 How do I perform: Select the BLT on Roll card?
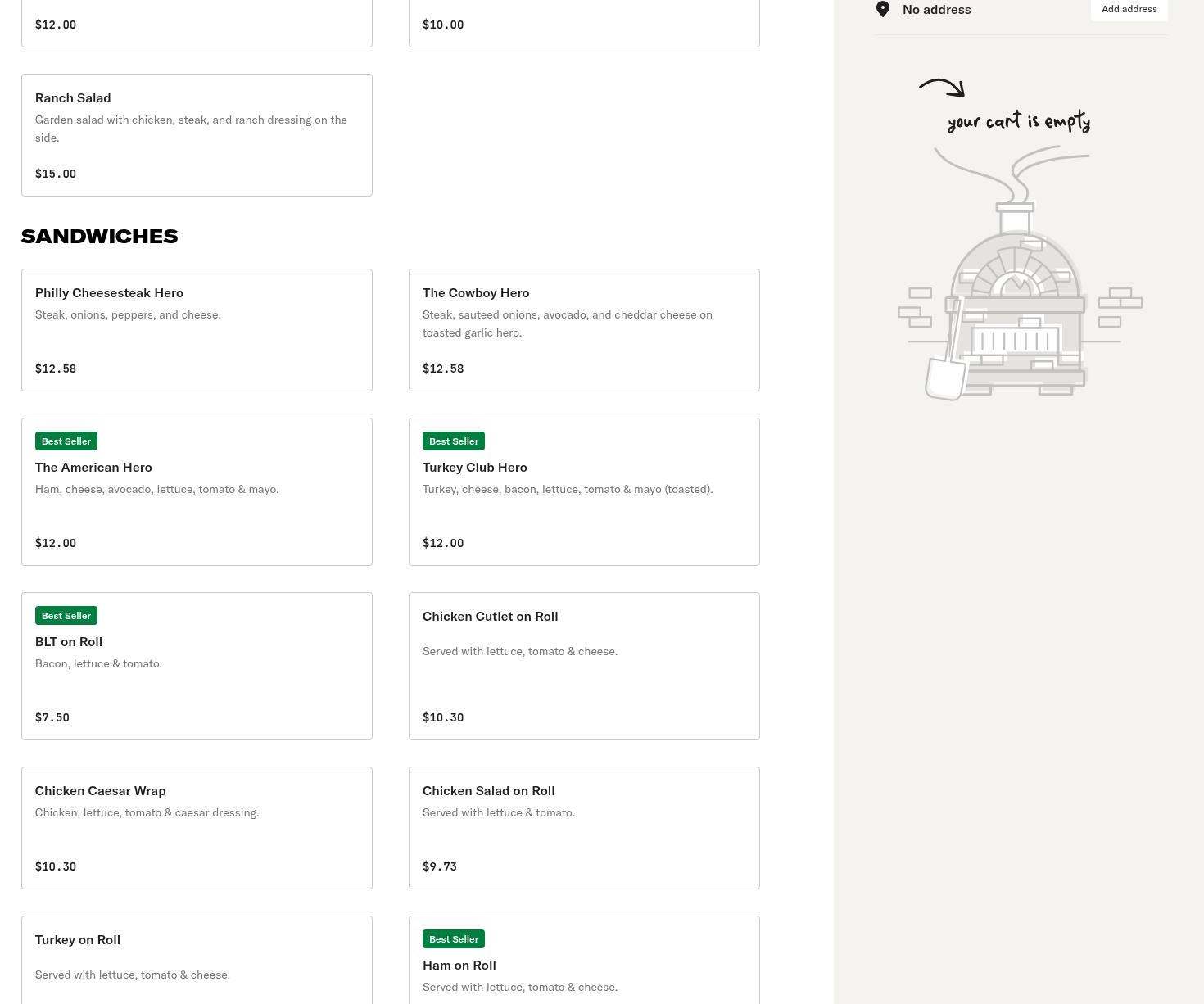(x=197, y=666)
